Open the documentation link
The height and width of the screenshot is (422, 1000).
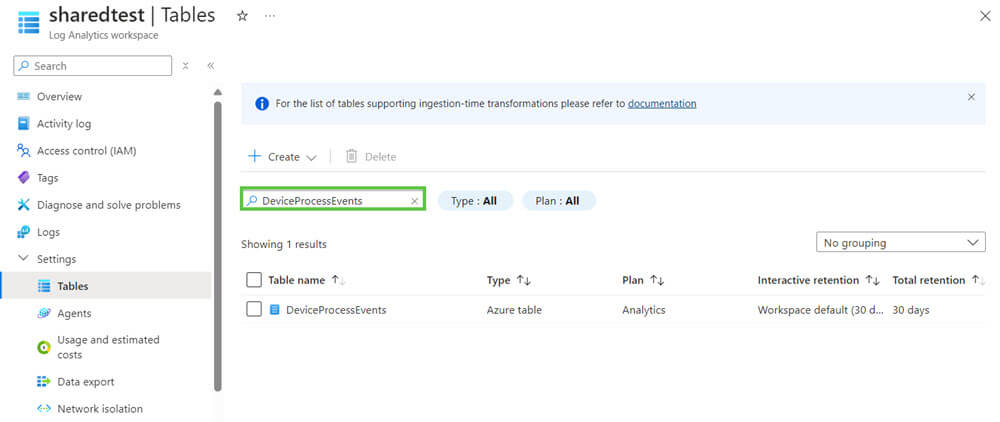662,103
